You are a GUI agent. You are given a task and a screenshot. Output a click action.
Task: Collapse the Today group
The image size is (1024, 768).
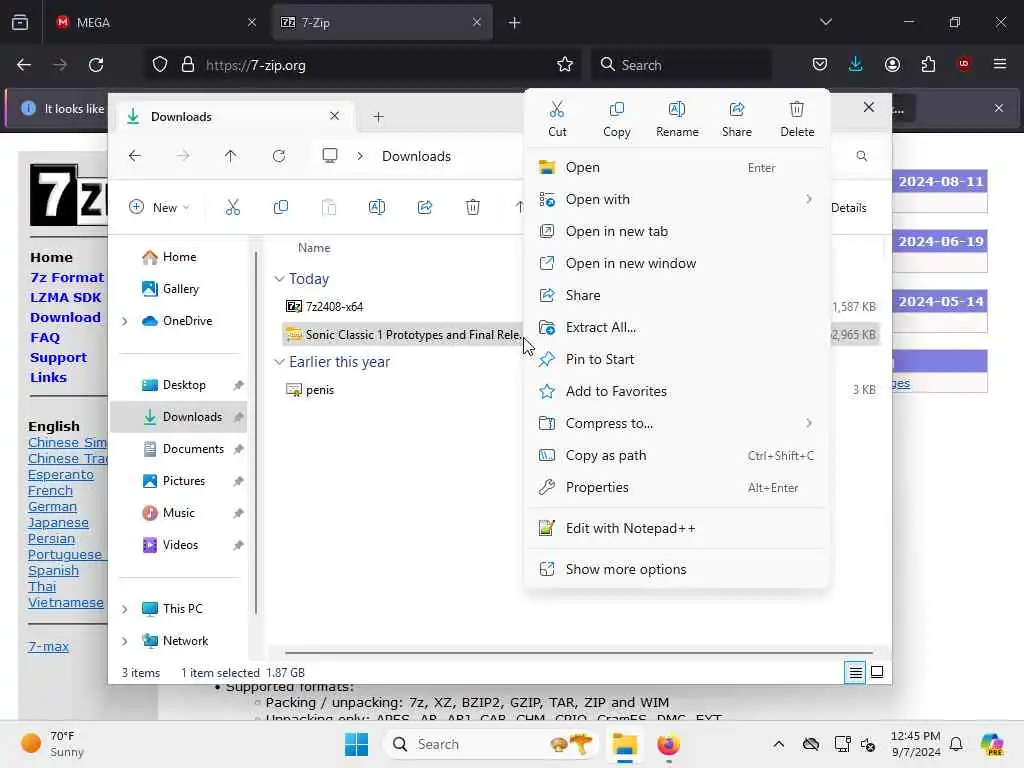[x=280, y=279]
